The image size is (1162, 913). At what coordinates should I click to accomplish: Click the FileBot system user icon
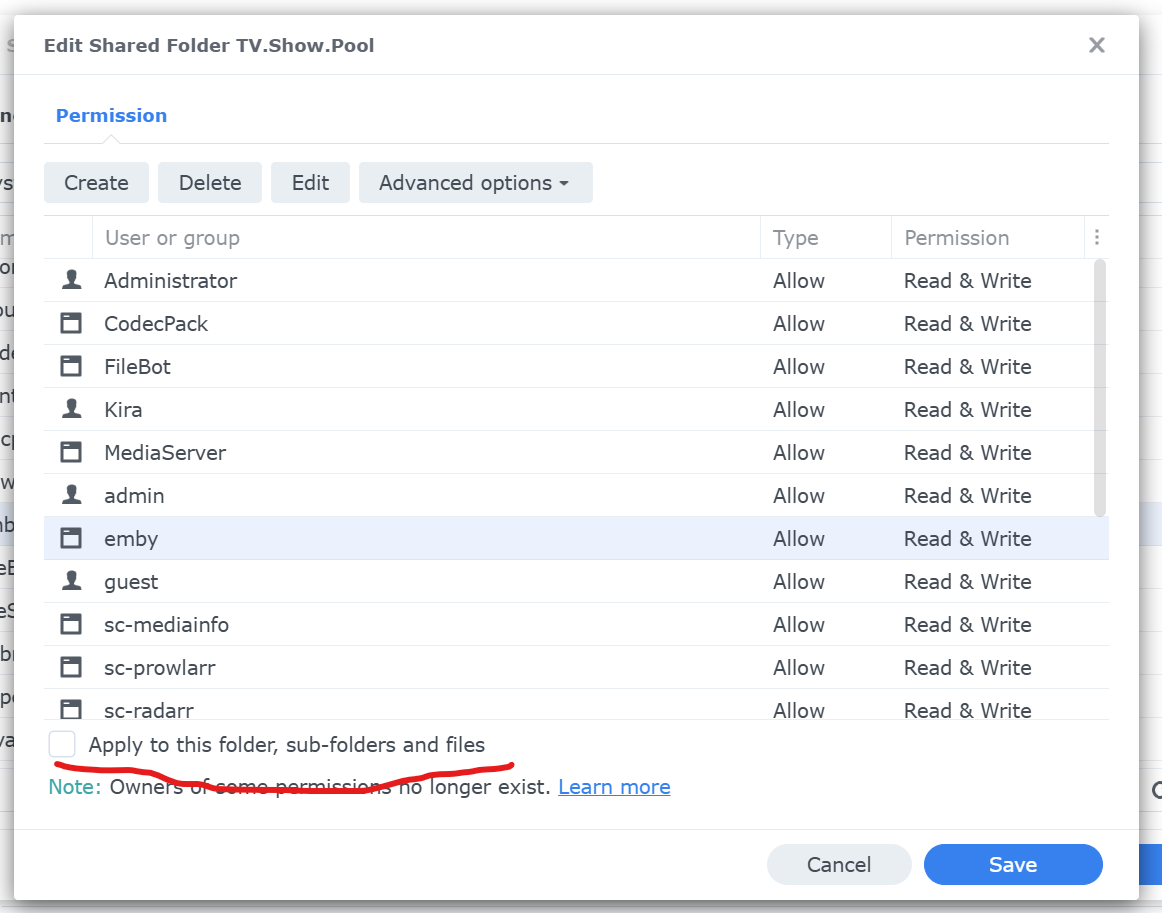click(x=71, y=367)
